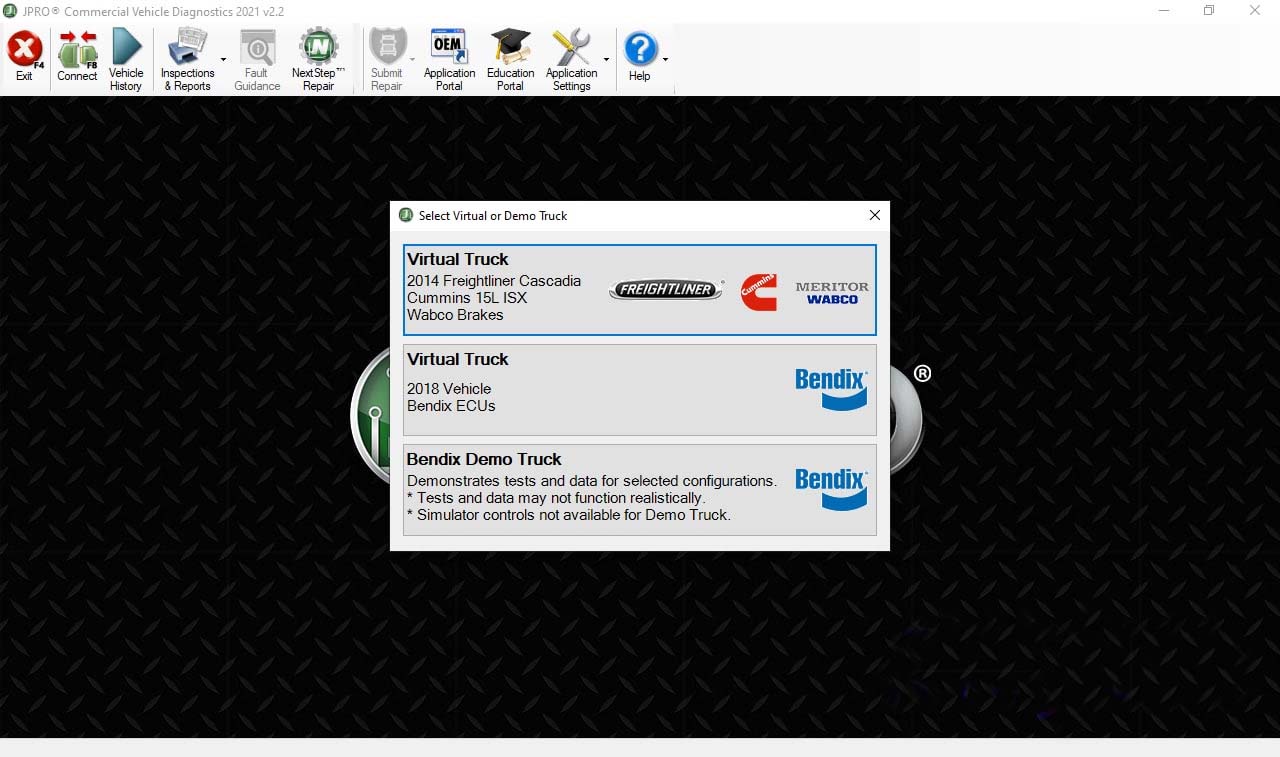The height and width of the screenshot is (757, 1280).
Task: Click the dialog title bar JPRO icon
Action: [x=405, y=215]
